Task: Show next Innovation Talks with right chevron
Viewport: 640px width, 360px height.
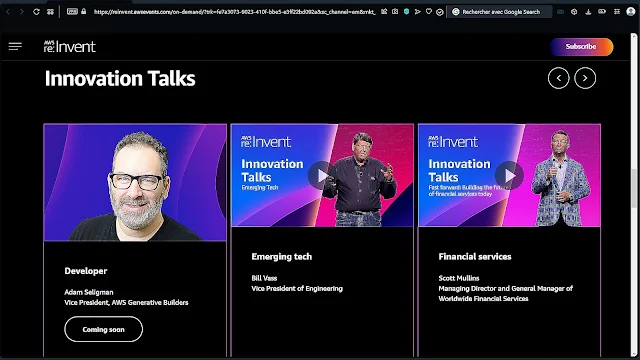Action: [585, 78]
